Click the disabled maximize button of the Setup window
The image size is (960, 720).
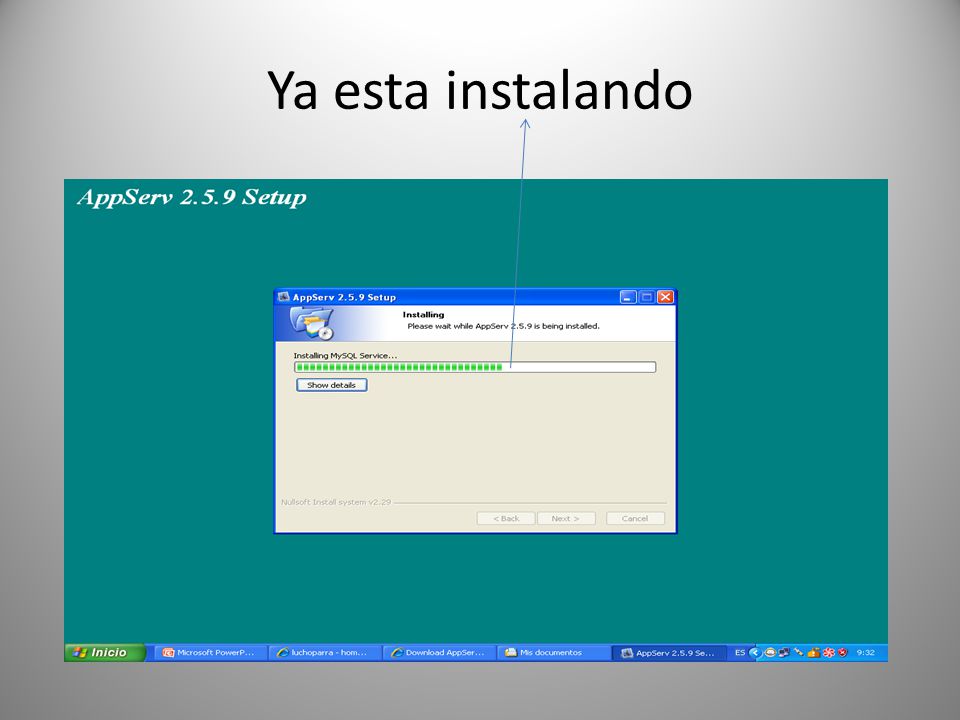tap(647, 297)
